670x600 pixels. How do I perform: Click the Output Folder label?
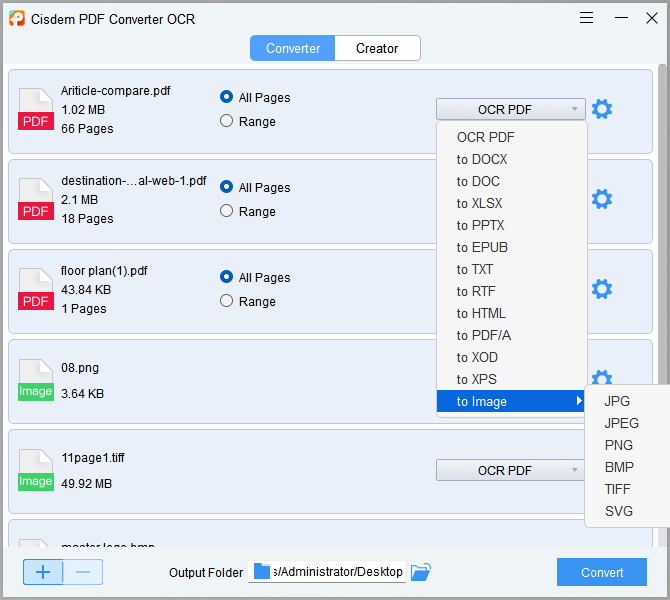[x=206, y=572]
